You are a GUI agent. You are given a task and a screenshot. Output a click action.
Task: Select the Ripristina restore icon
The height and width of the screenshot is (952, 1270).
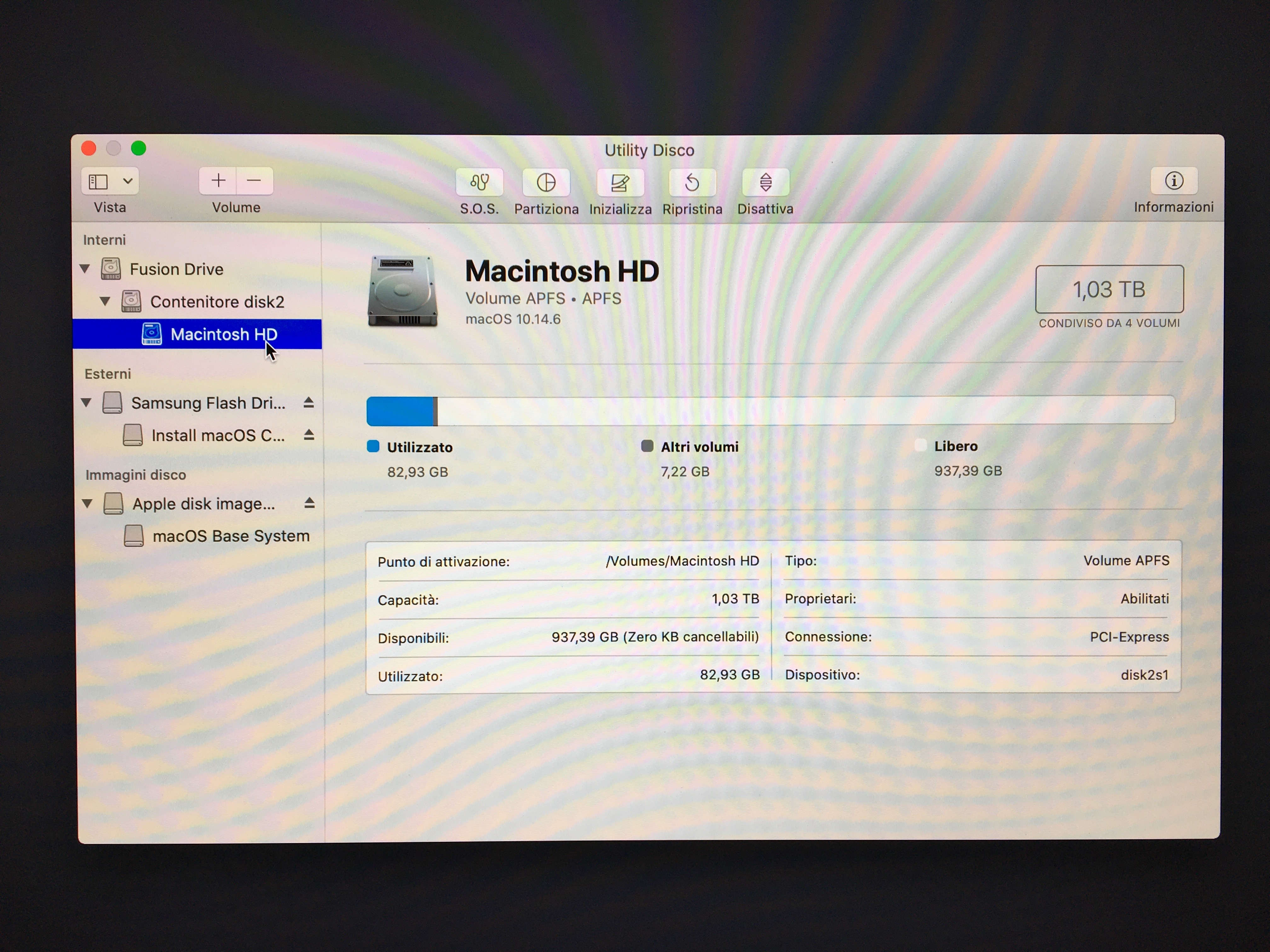tap(692, 183)
